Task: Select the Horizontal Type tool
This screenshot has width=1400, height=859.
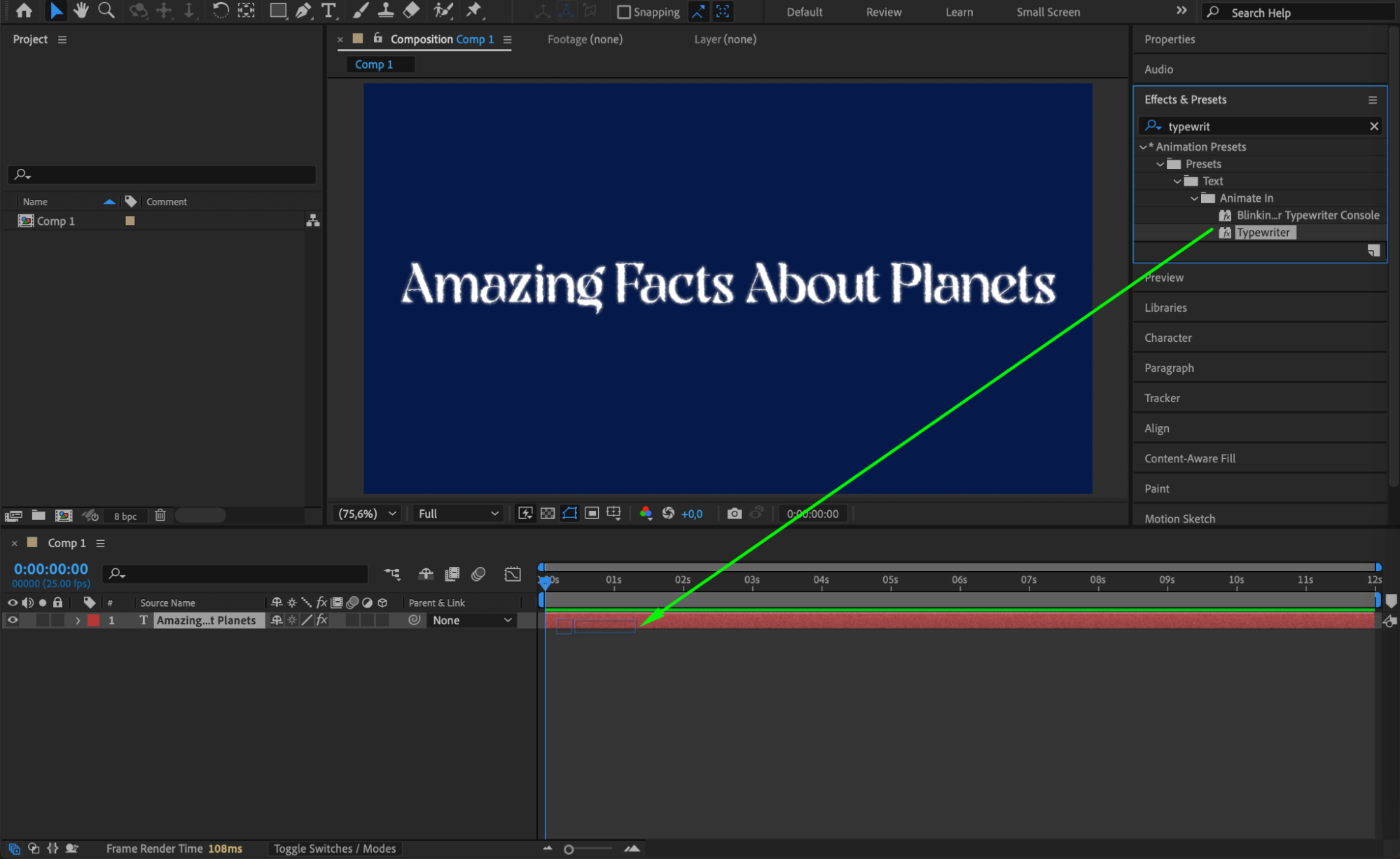Action: click(328, 11)
